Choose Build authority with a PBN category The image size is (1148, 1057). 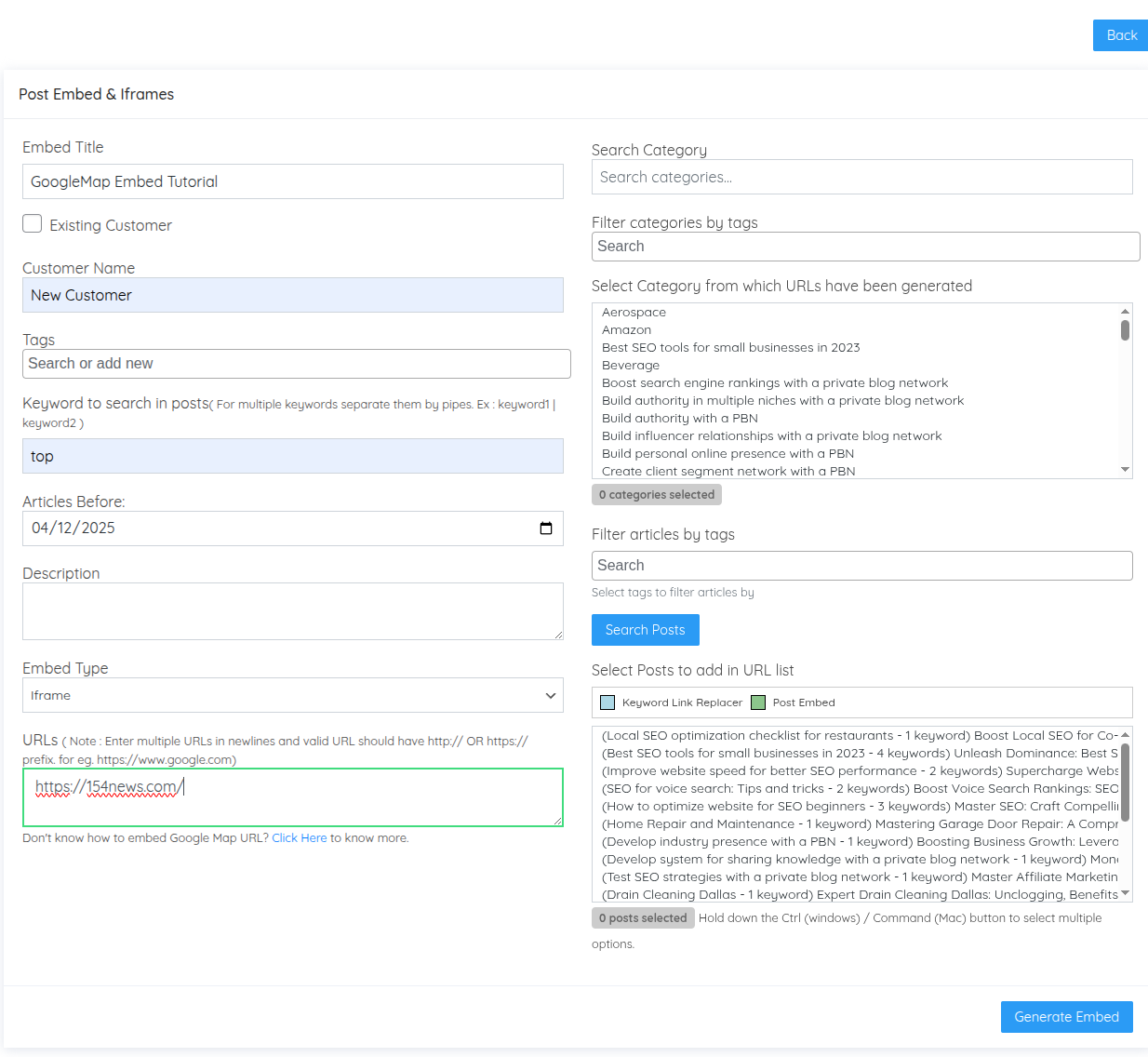(679, 419)
